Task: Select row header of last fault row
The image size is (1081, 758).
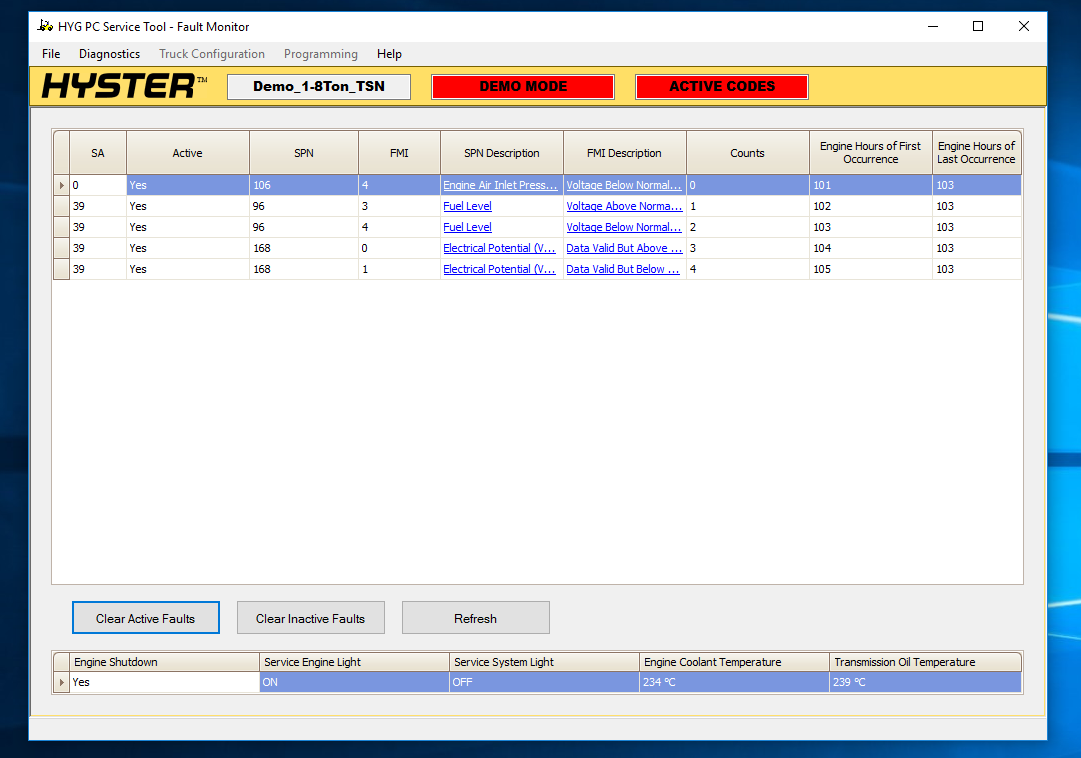Action: pyautogui.click(x=61, y=269)
